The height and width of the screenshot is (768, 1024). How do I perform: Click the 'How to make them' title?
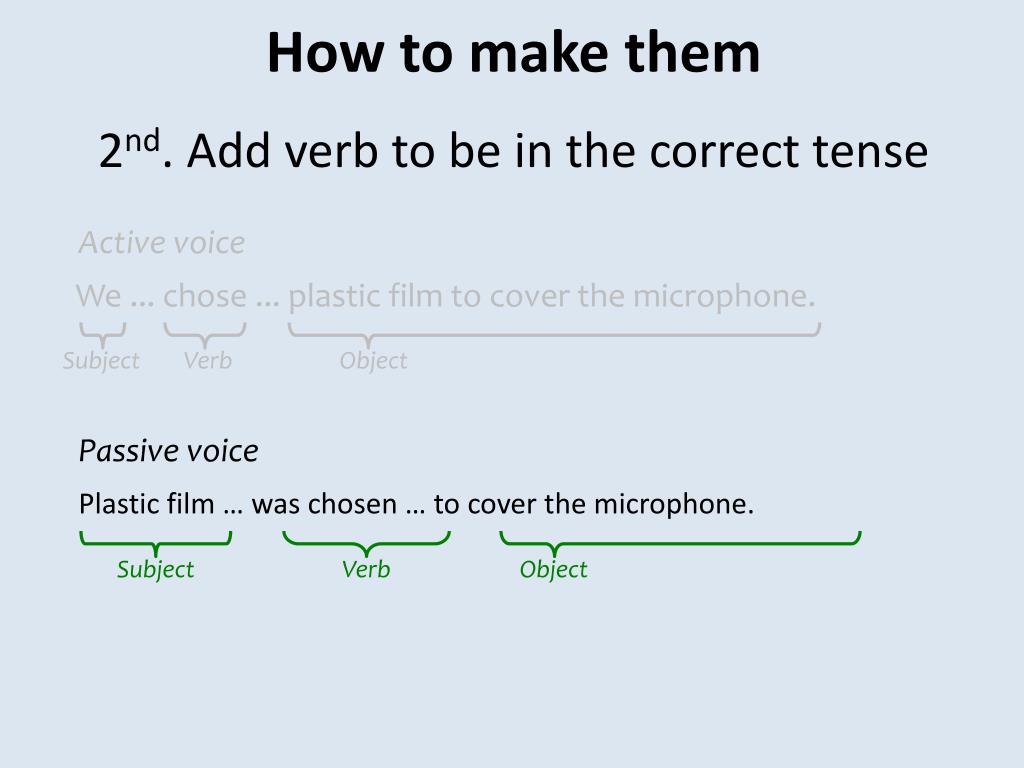[x=513, y=53]
